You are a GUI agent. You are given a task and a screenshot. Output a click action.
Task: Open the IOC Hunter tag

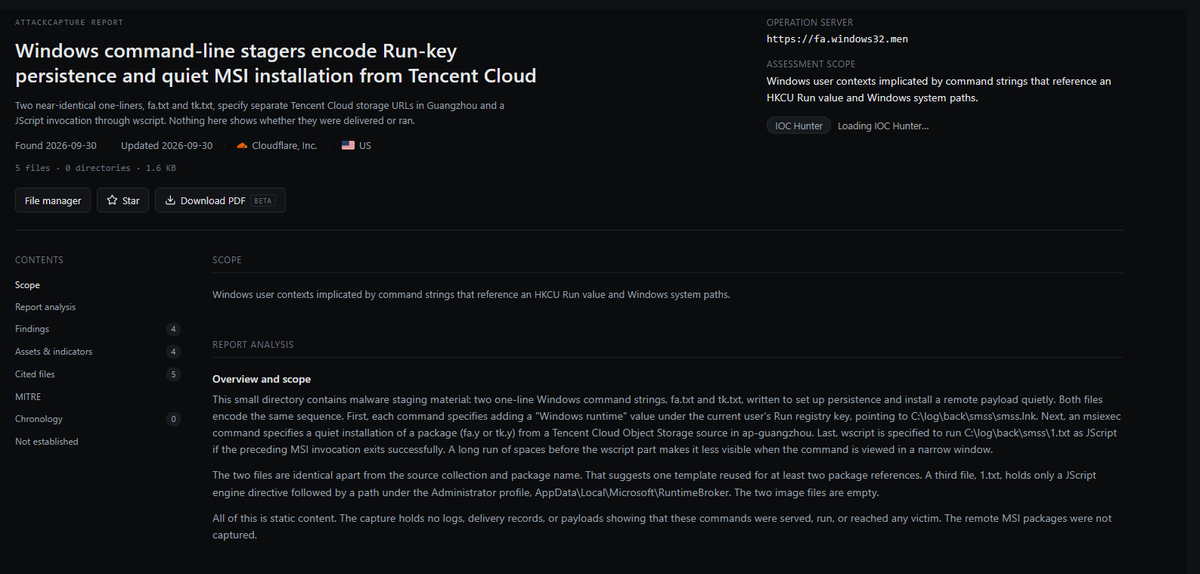tap(799, 126)
